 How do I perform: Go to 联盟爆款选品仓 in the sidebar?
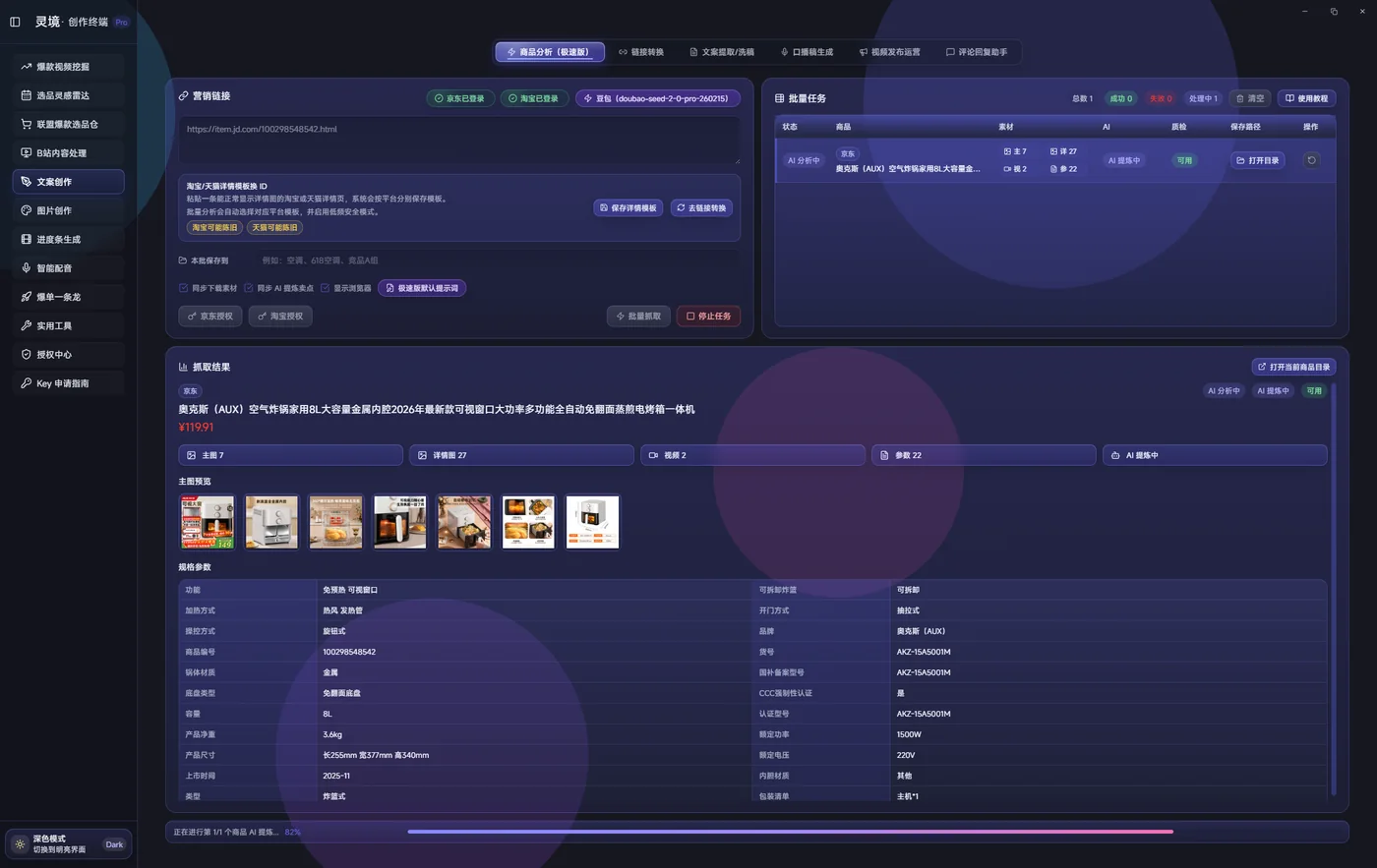68,124
